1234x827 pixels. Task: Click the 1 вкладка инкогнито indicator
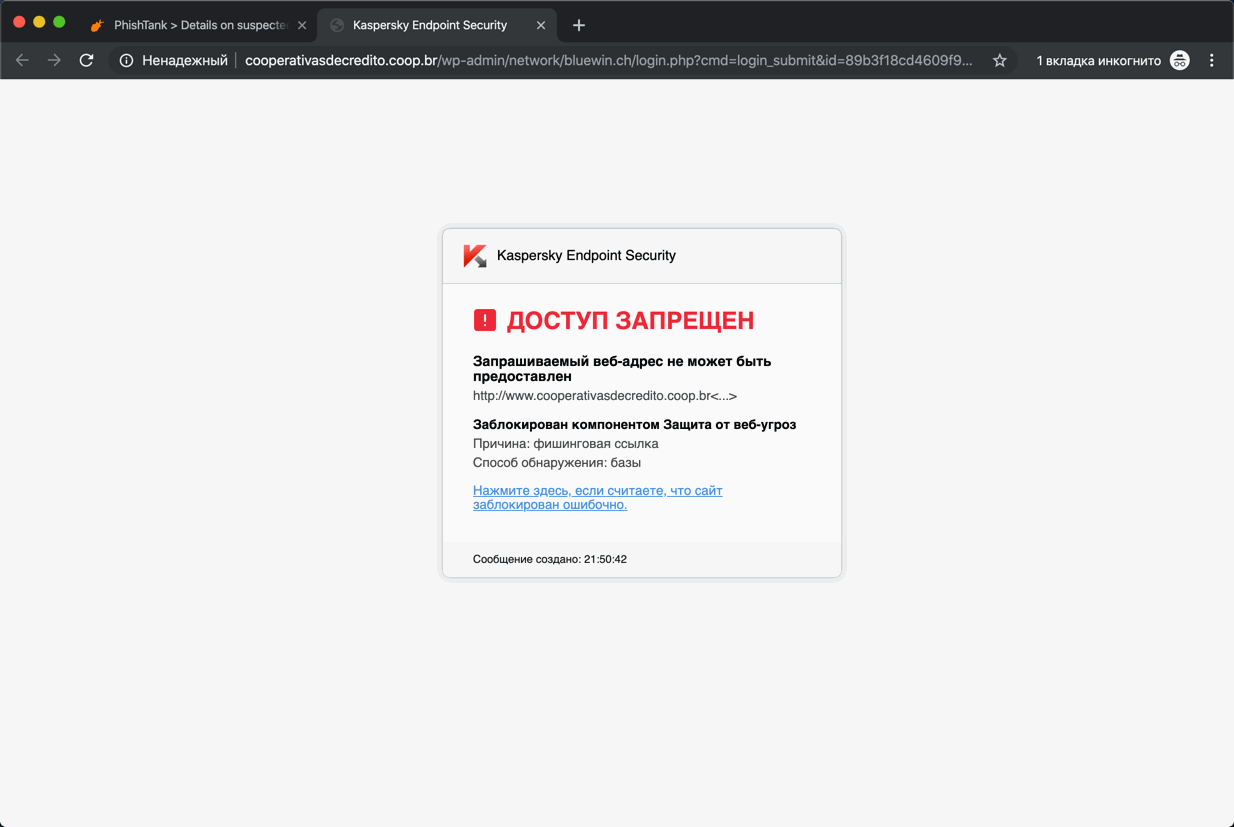pos(1098,61)
